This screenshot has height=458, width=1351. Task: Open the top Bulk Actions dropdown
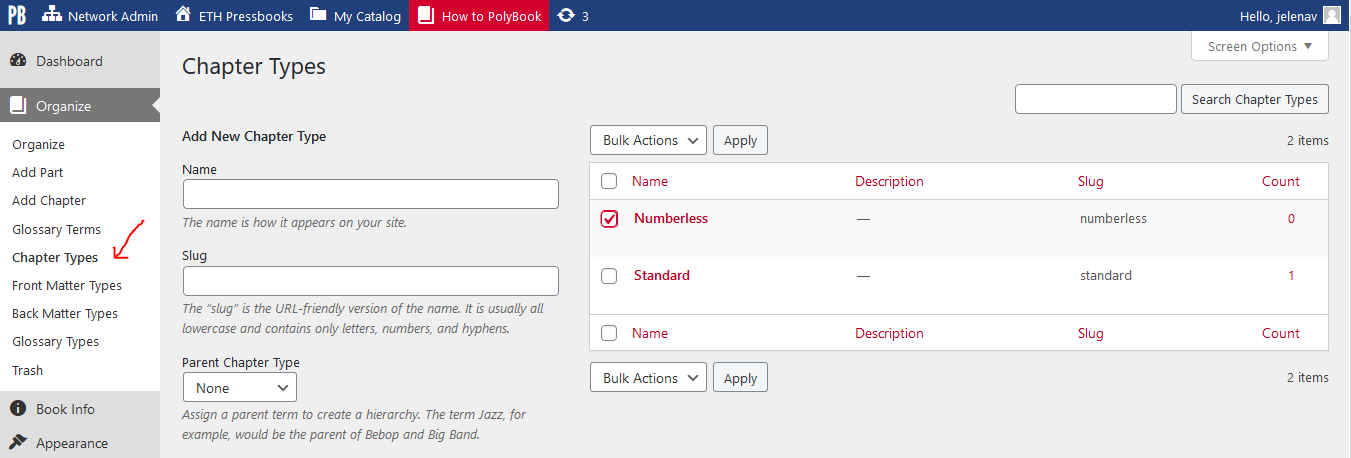pos(648,140)
